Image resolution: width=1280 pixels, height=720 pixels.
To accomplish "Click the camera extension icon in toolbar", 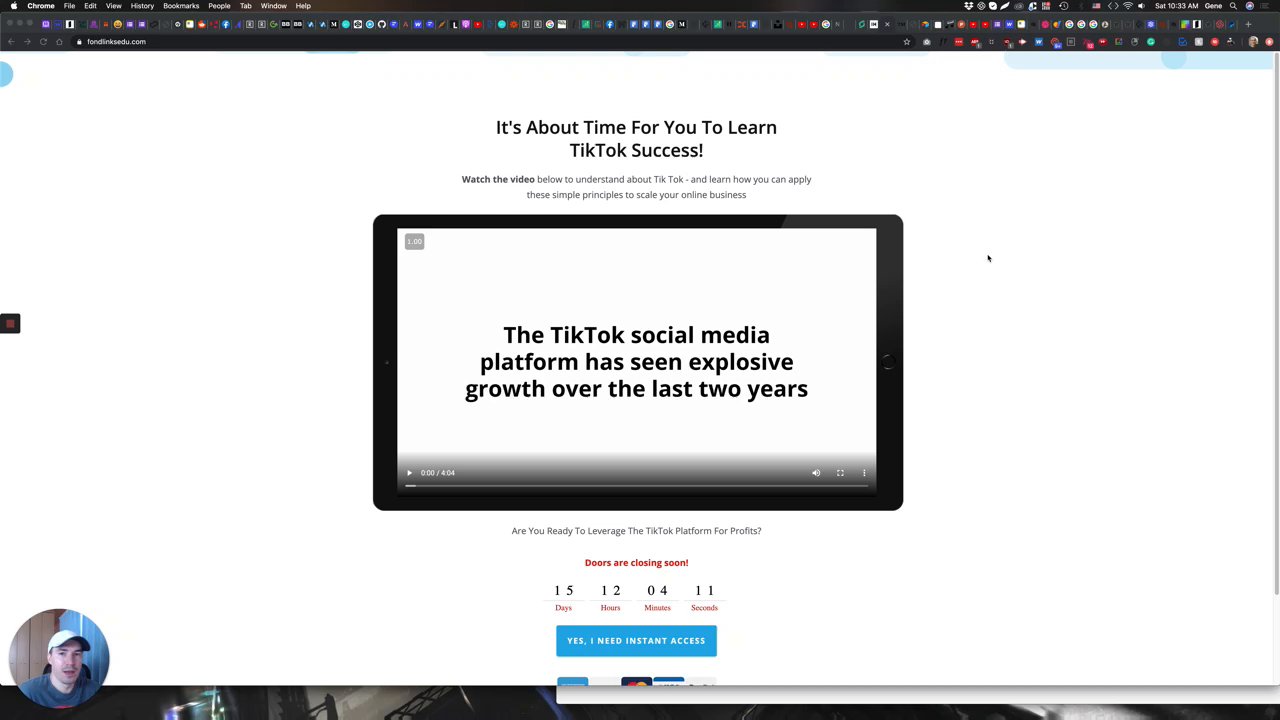I will coord(926,42).
